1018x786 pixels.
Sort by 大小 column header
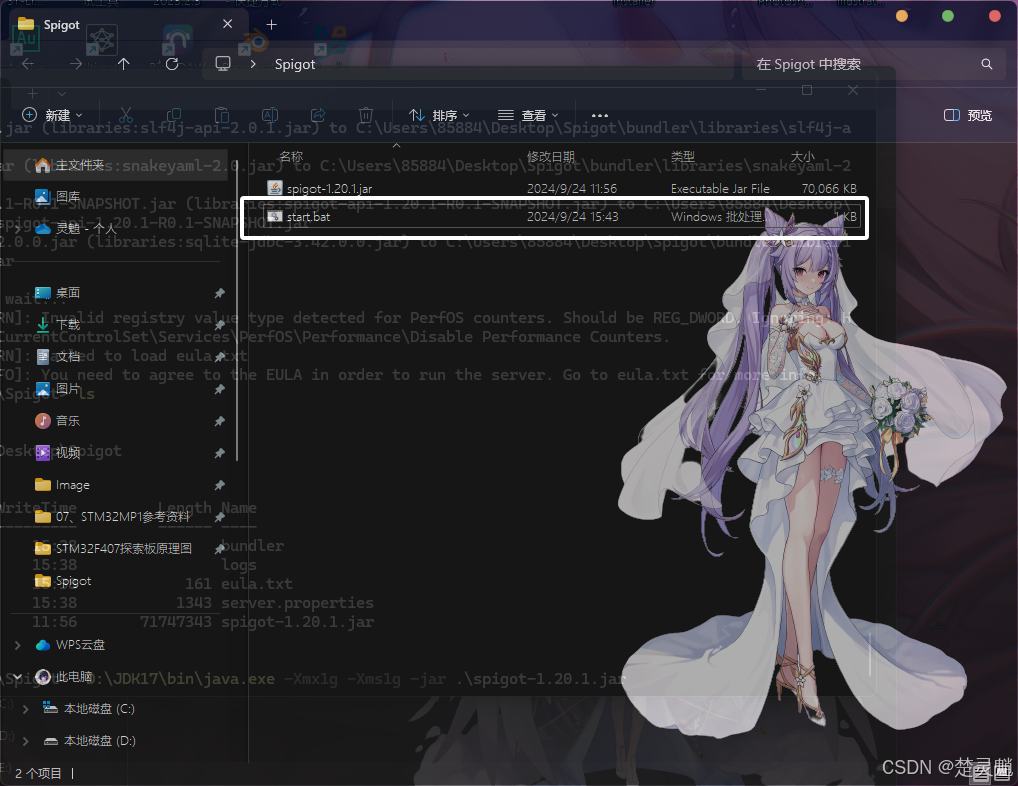802,156
